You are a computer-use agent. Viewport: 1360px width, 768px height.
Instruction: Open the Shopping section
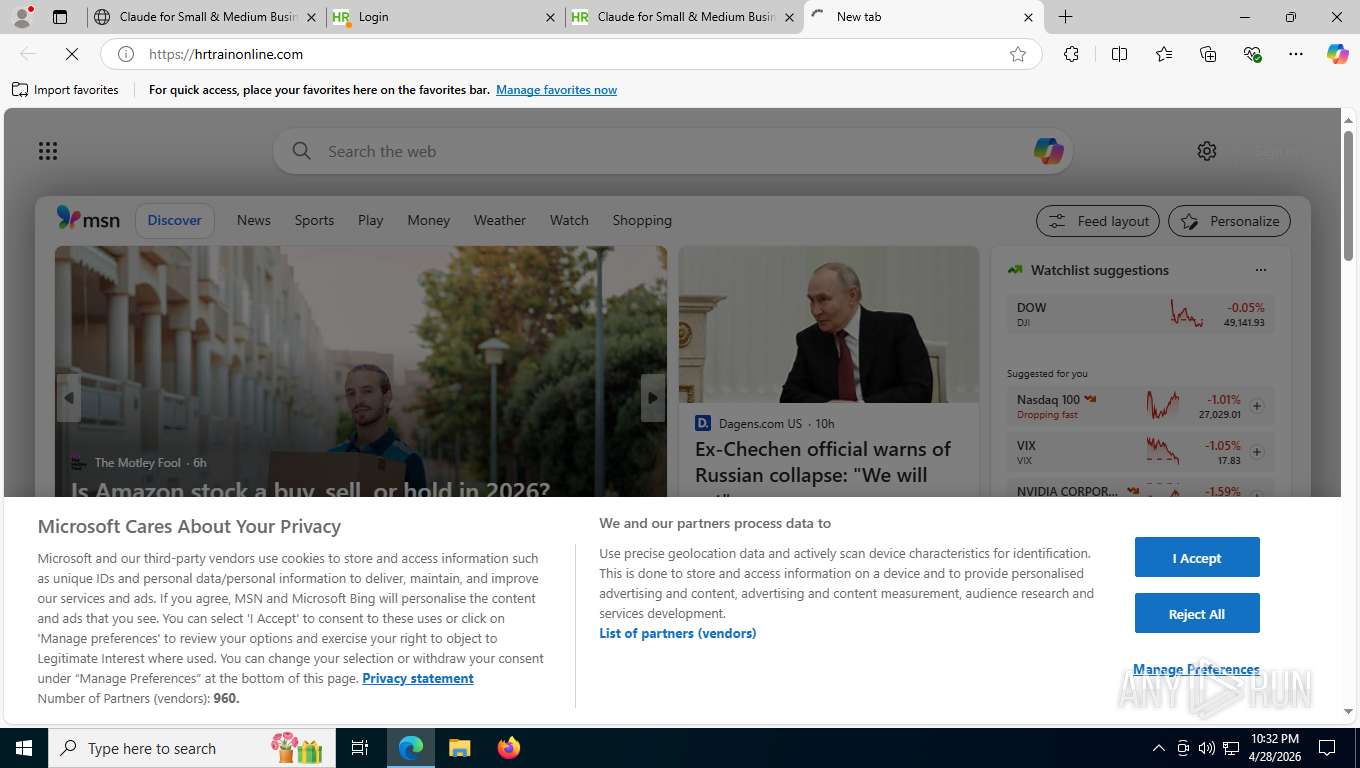pyautogui.click(x=642, y=220)
